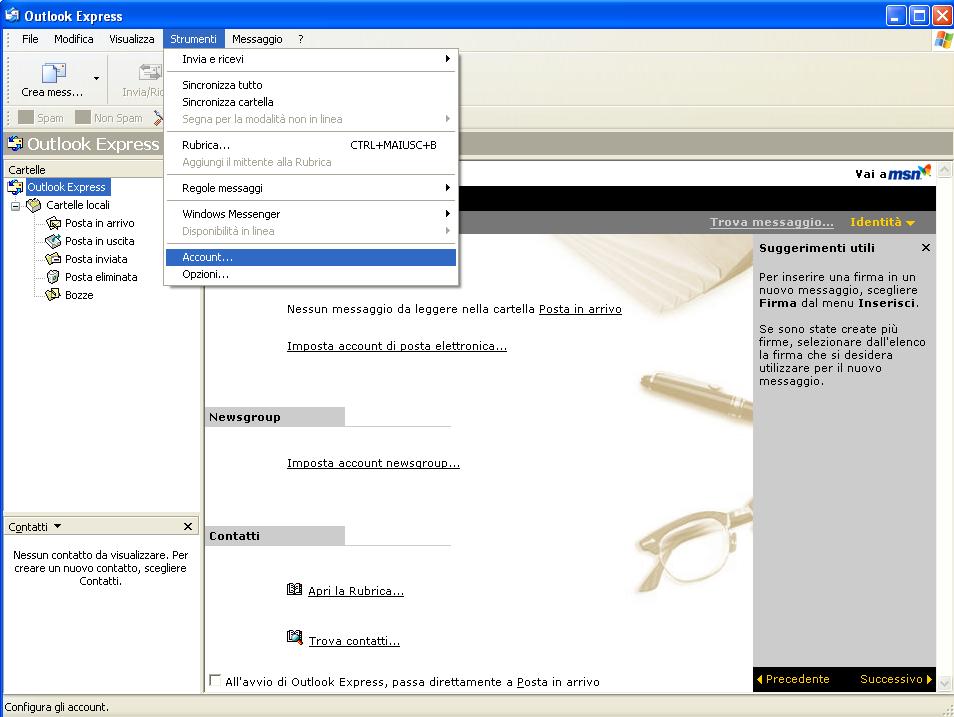The image size is (954, 717).
Task: Close the Suggerimenti utili pane
Action: (925, 248)
